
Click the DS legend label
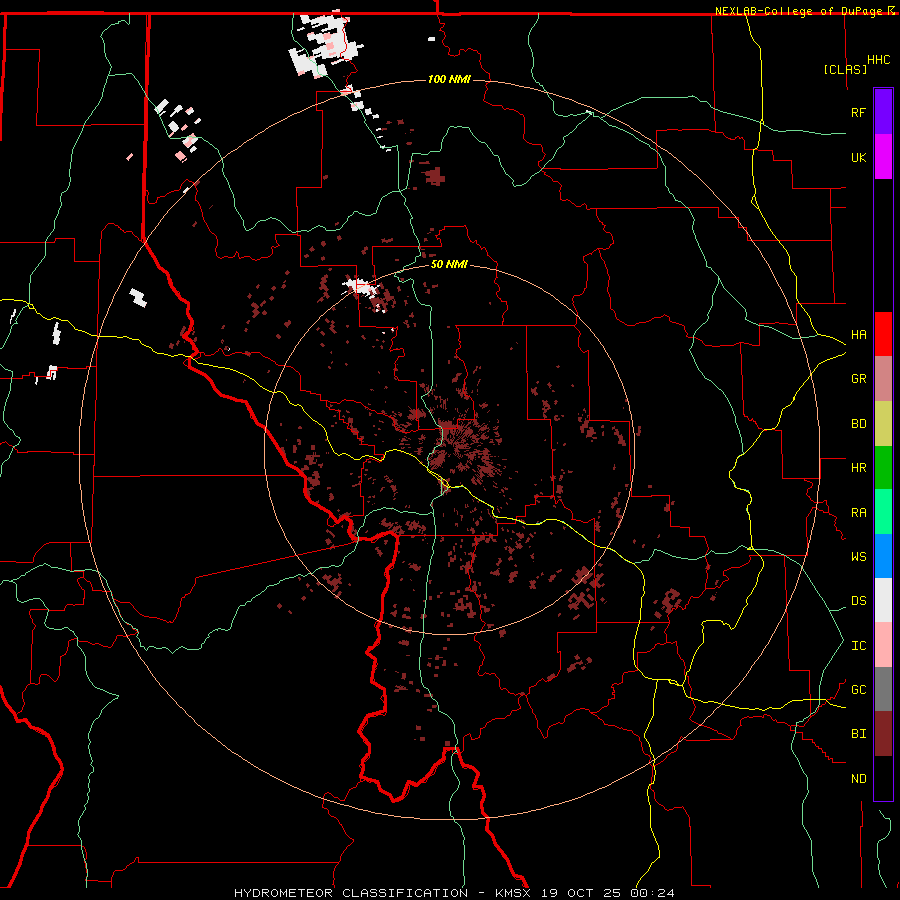tap(858, 601)
